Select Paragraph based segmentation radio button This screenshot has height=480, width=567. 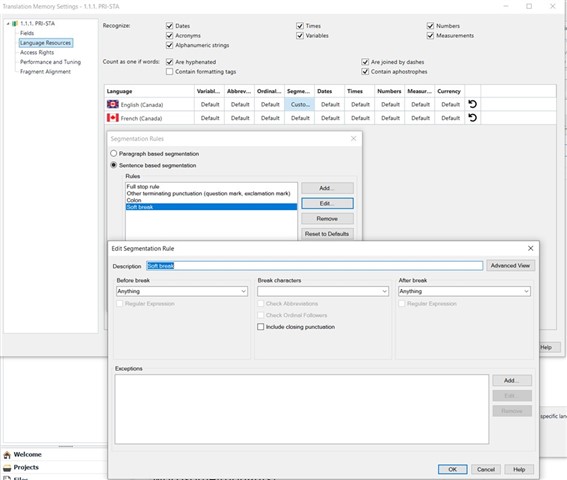coord(114,153)
